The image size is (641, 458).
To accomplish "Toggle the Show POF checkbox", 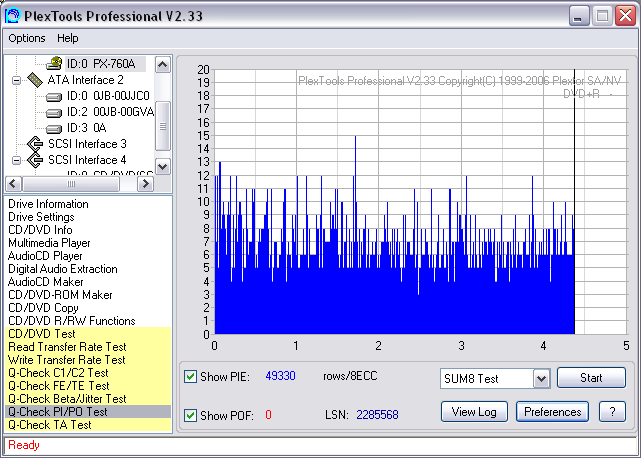I will coord(190,415).
